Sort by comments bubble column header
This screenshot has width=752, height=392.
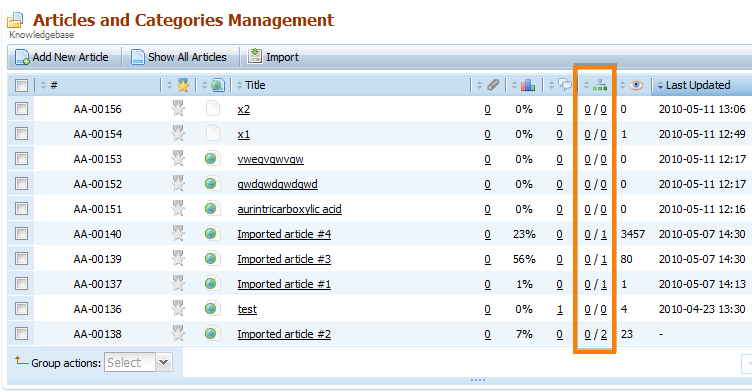click(565, 85)
